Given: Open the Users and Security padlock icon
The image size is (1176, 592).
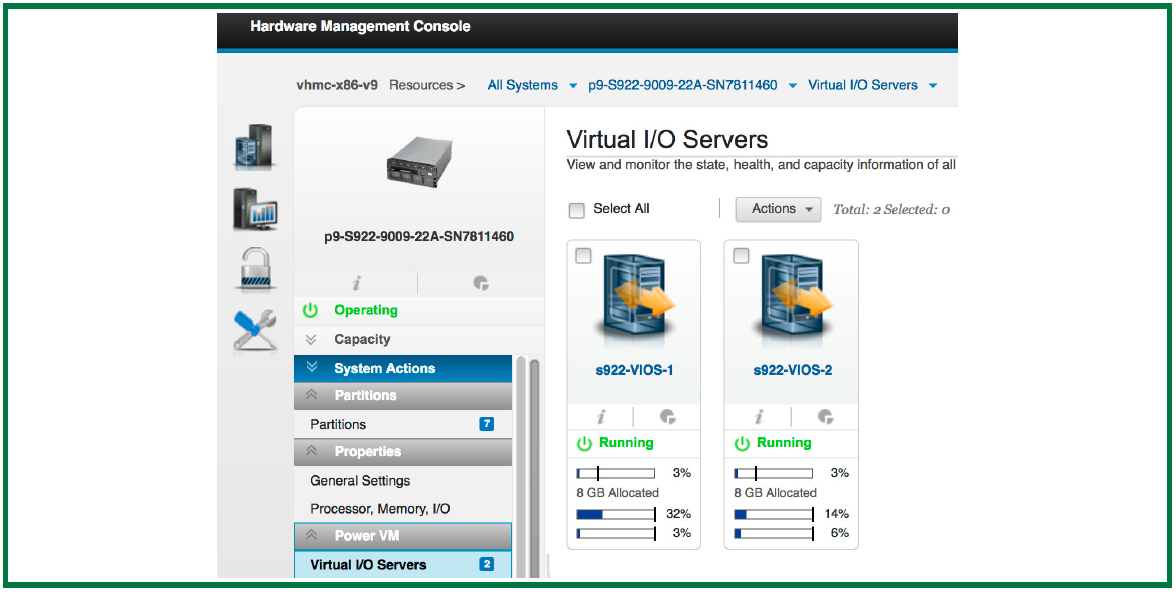Looking at the screenshot, I should [x=254, y=269].
